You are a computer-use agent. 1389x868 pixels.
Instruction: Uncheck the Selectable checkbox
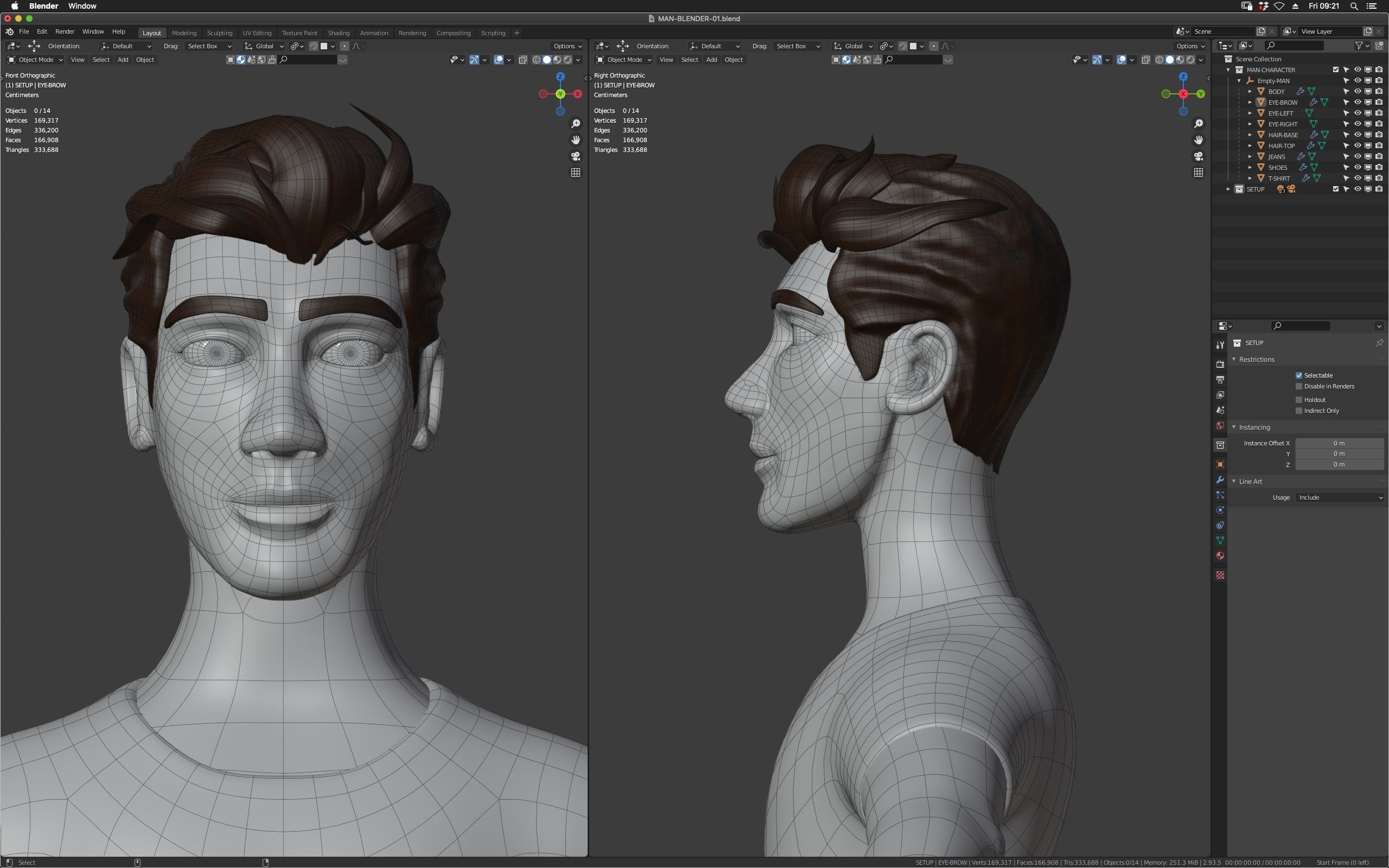(x=1299, y=375)
